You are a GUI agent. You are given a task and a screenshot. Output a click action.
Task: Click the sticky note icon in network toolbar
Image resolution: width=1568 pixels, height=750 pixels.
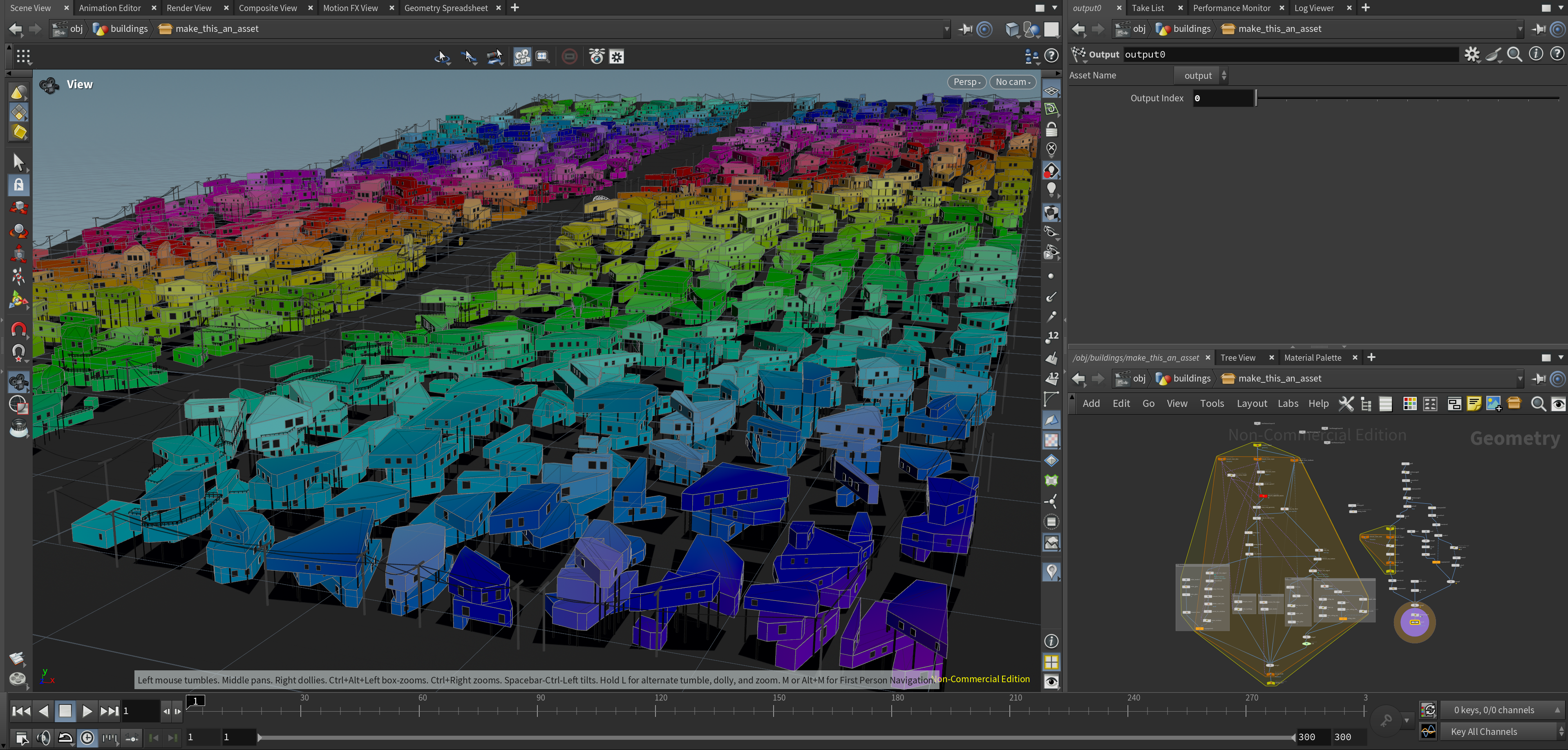pyautogui.click(x=1474, y=404)
